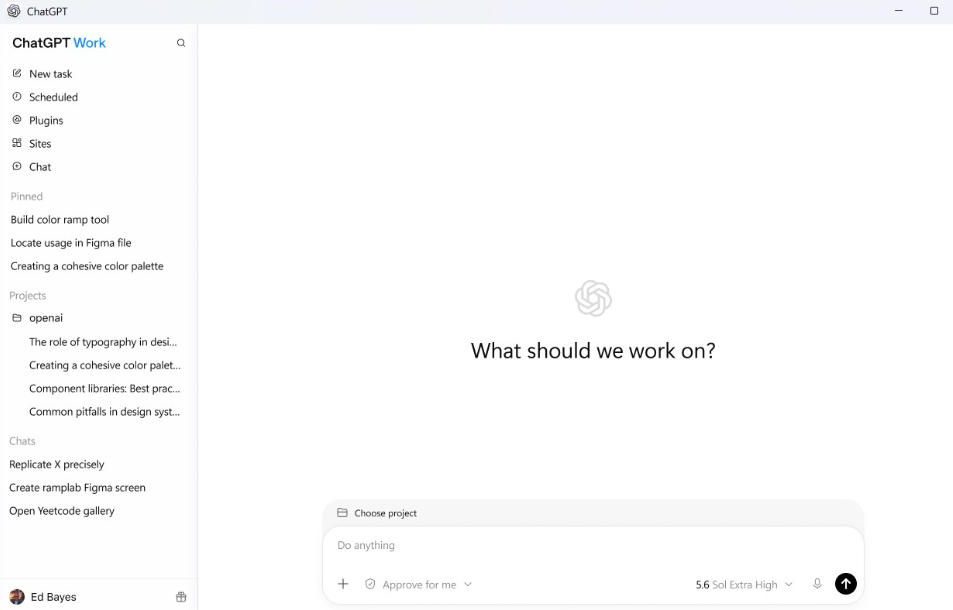Click the New task pencil icon
Image resolution: width=953 pixels, height=610 pixels.
click(x=17, y=74)
